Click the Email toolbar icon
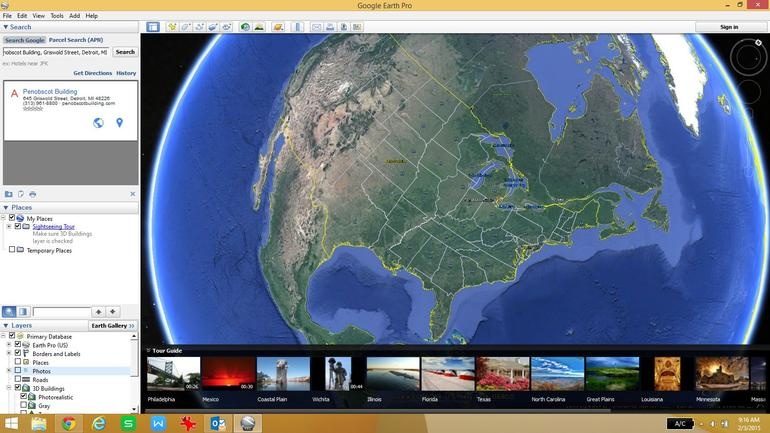 pyautogui.click(x=317, y=27)
